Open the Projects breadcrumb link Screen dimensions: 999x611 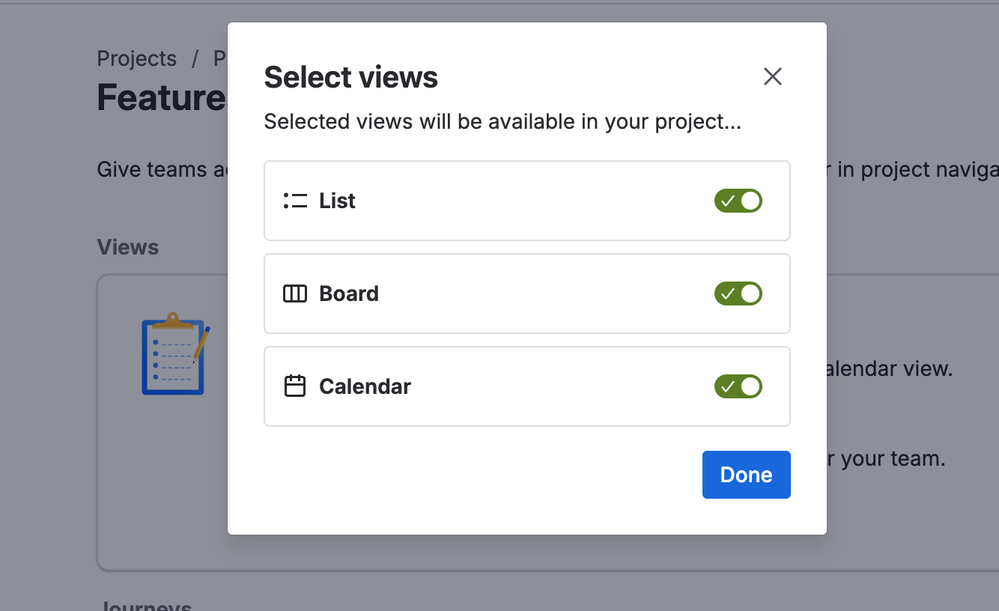[136, 59]
